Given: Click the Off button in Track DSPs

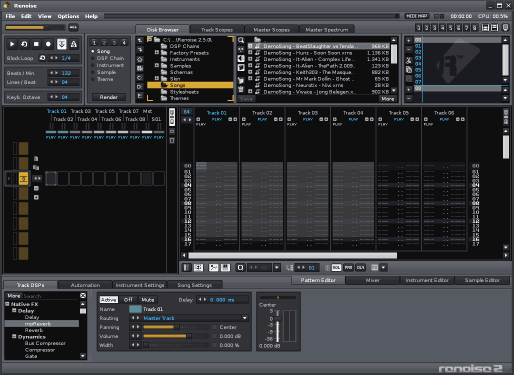Looking at the screenshot, I should (x=128, y=300).
